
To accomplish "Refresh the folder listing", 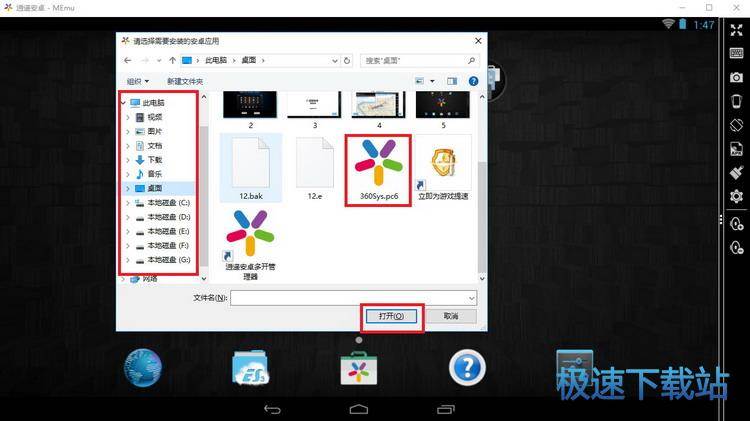I will click(347, 61).
